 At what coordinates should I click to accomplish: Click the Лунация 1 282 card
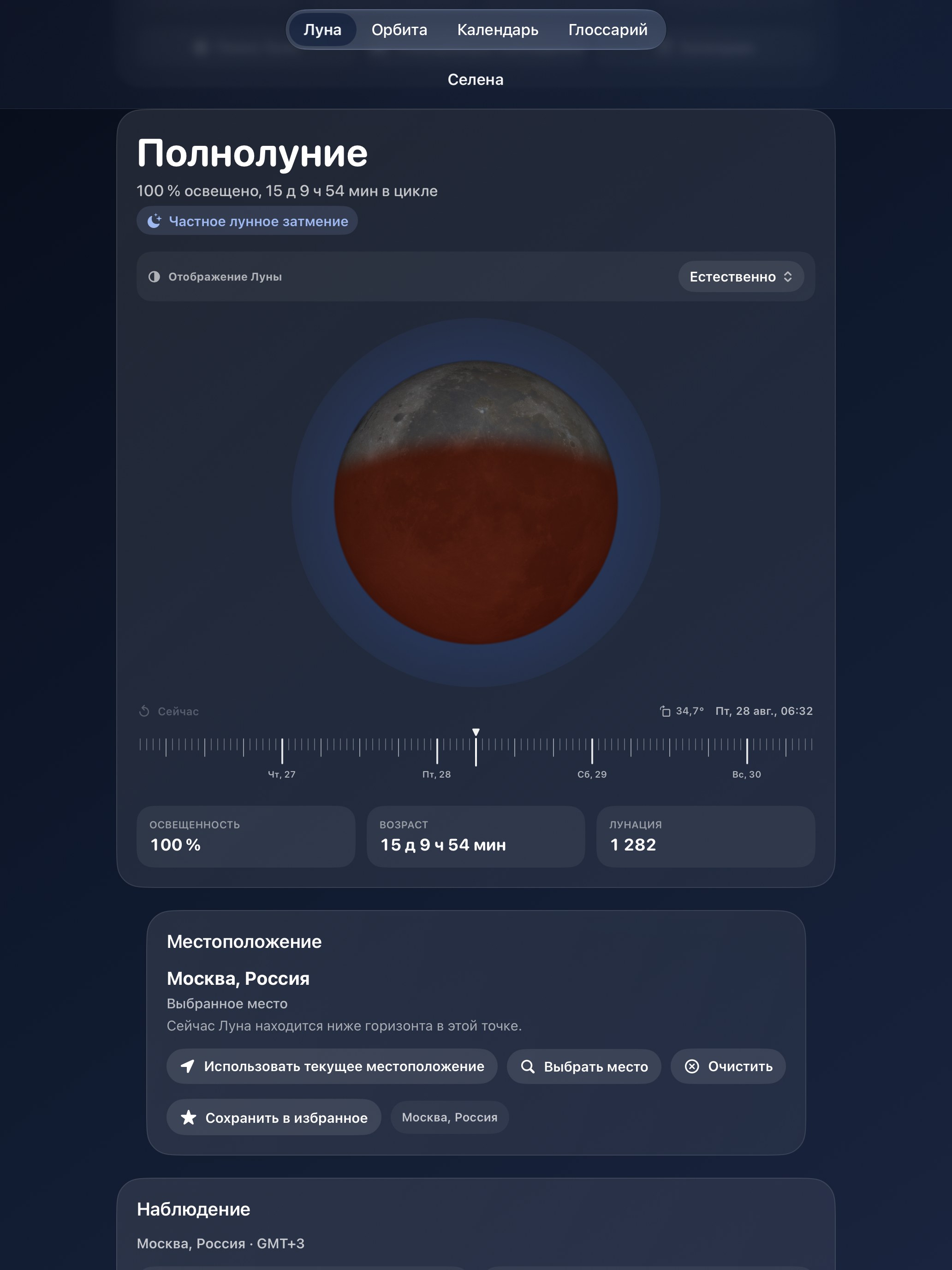tap(705, 837)
